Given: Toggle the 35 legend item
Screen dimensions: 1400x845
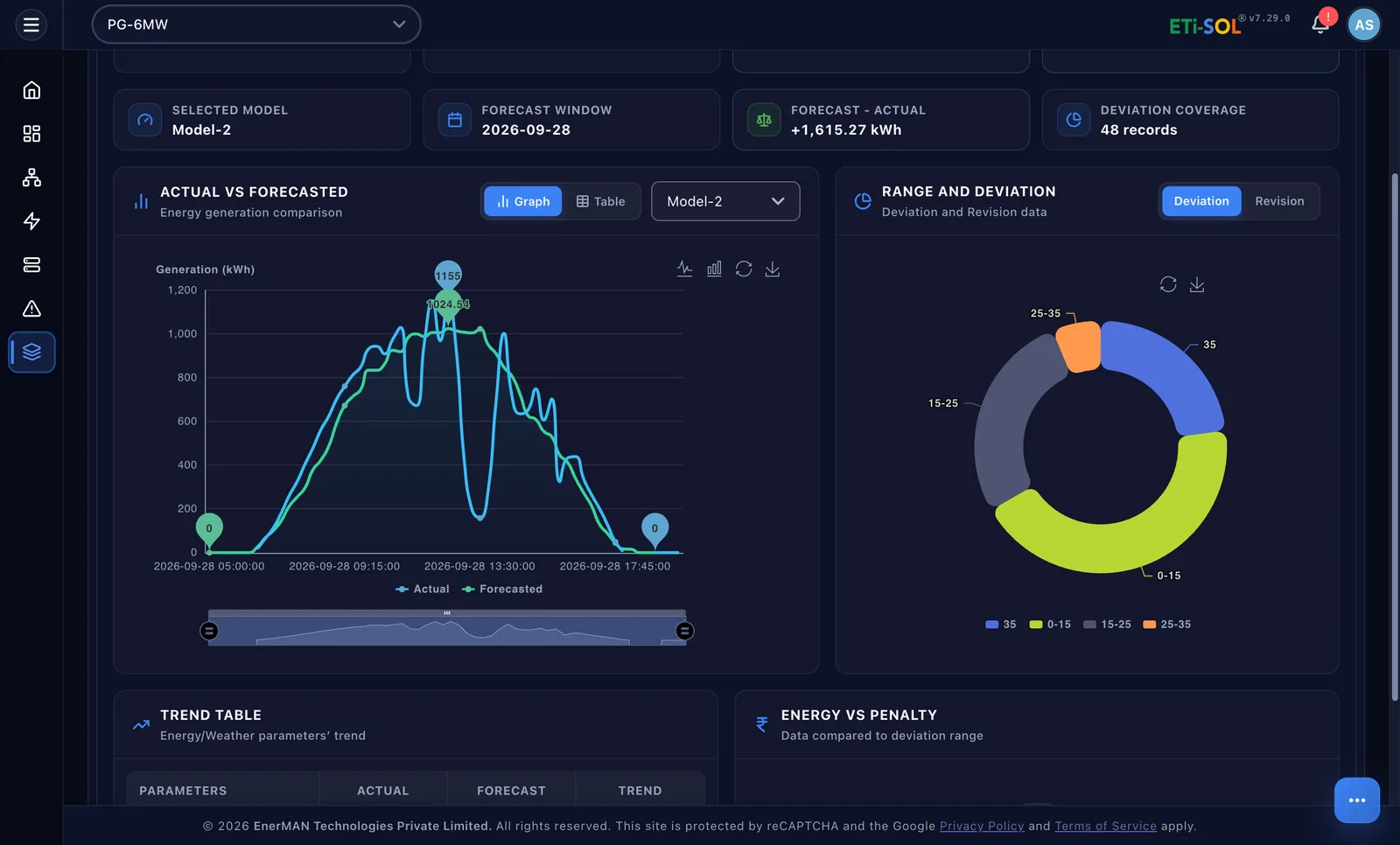Looking at the screenshot, I should coord(1001,625).
